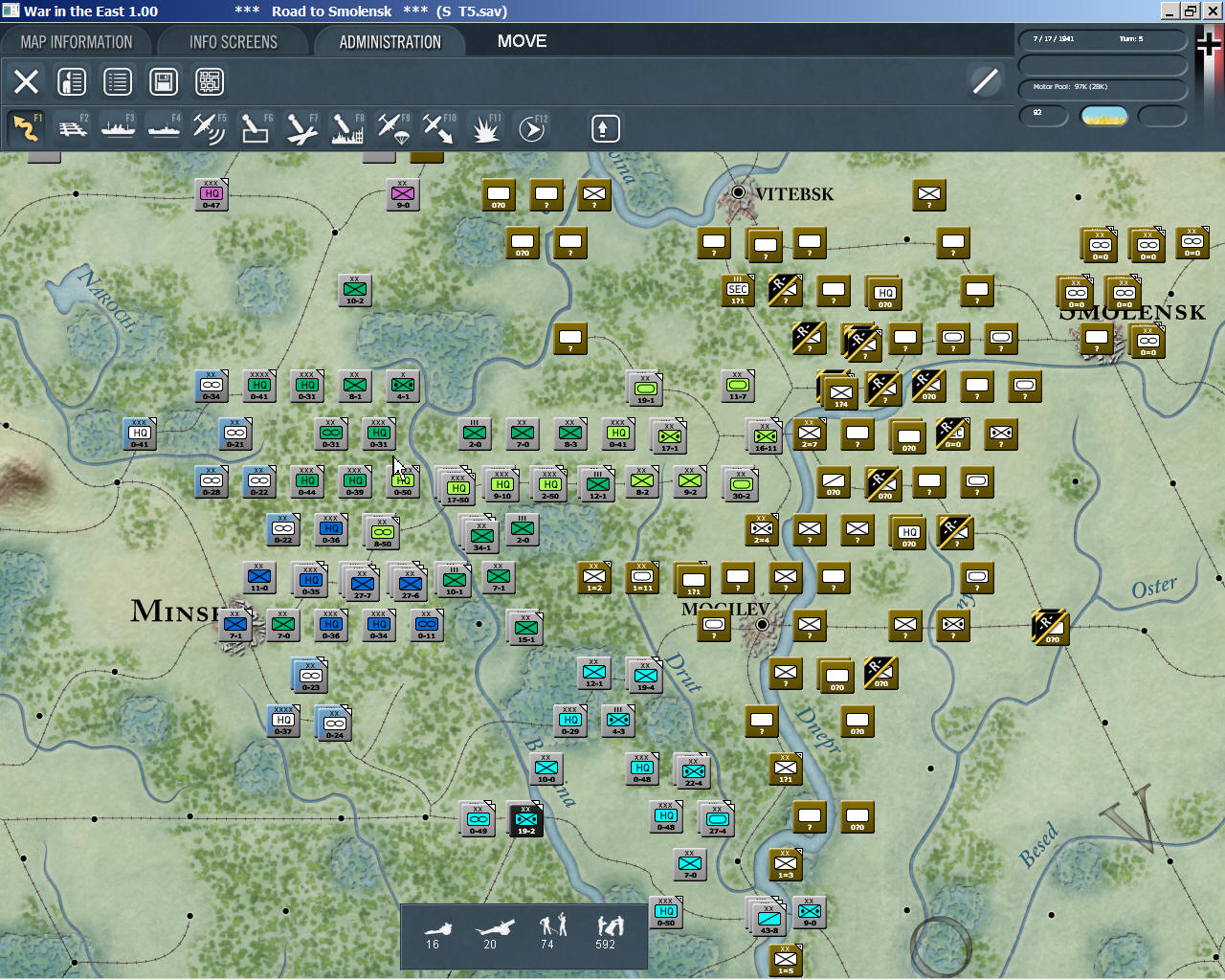Image resolution: width=1225 pixels, height=980 pixels.
Task: Click the explosion icon (F11)
Action: pyautogui.click(x=485, y=128)
